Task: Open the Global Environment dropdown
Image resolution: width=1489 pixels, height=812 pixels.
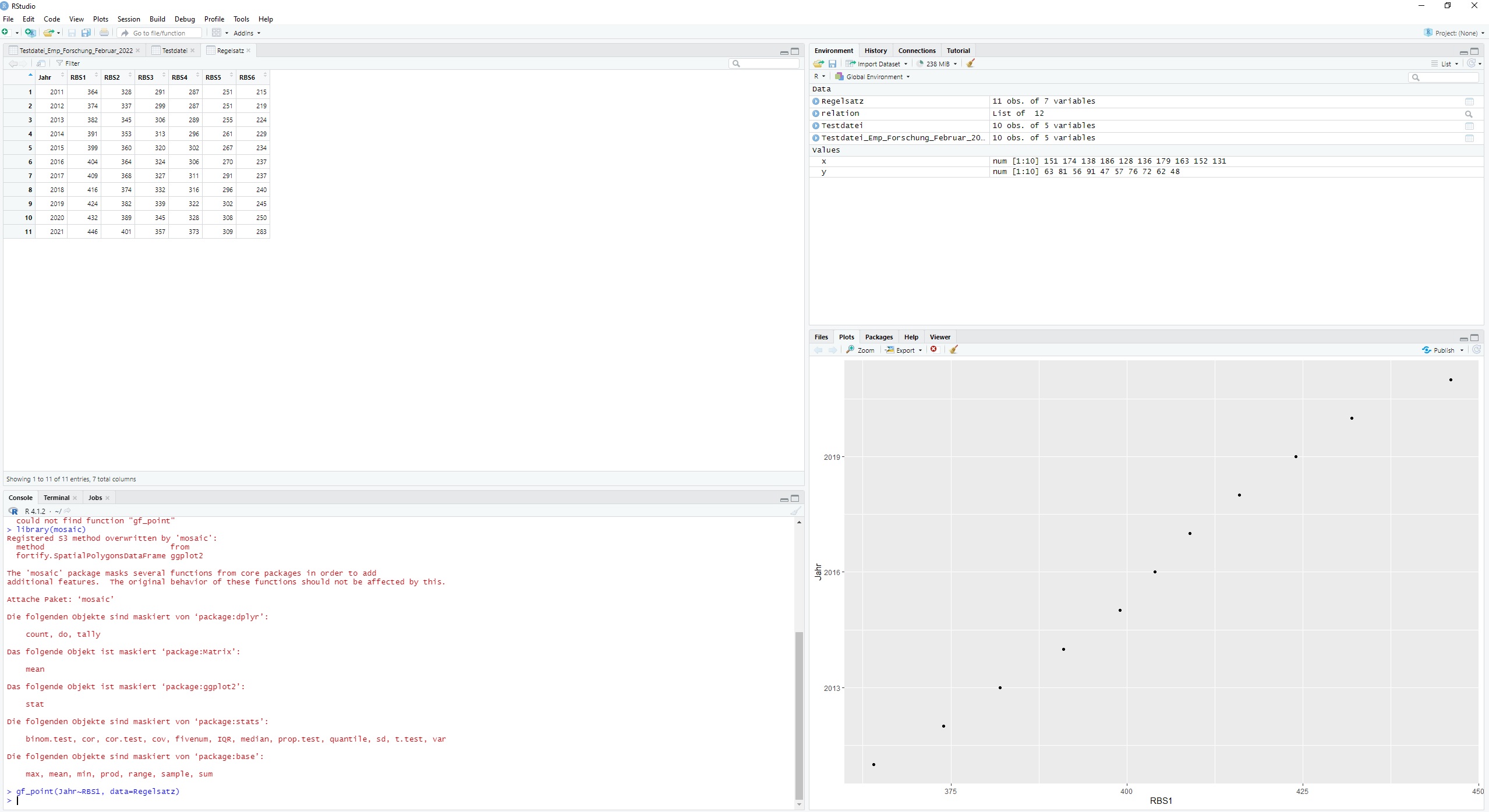Action: 872,77
